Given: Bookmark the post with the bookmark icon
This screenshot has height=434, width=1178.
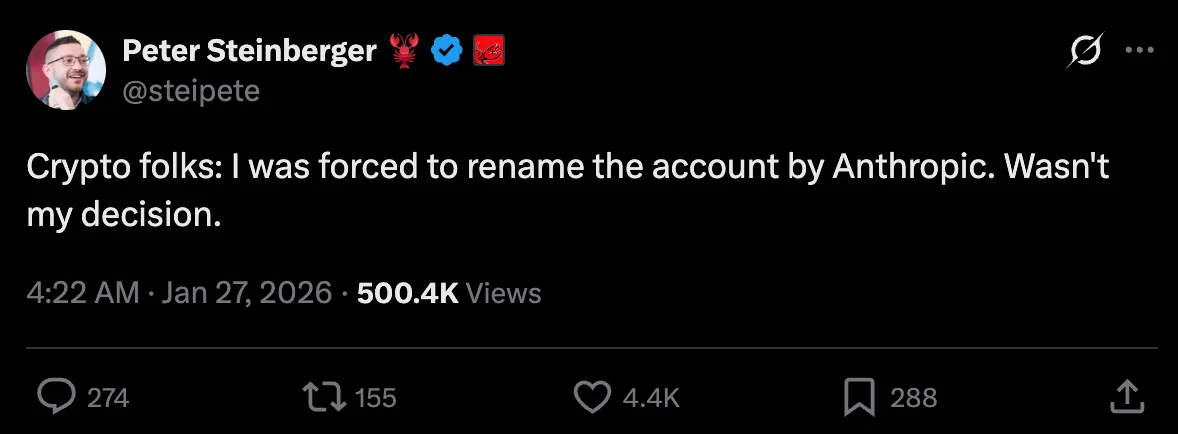Looking at the screenshot, I should point(859,397).
